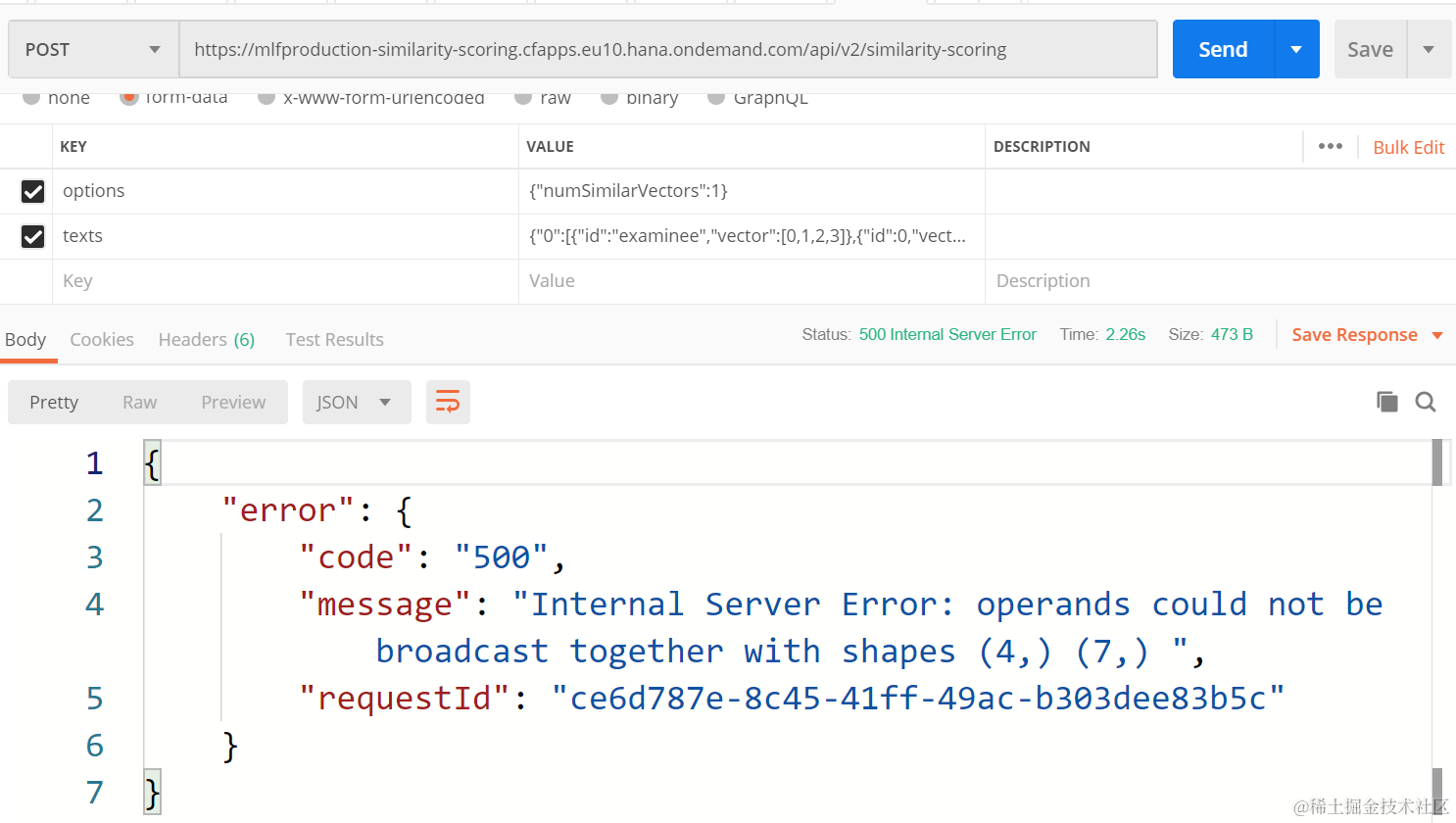Expand the Send button dropdown arrow
The height and width of the screenshot is (823, 1456).
(x=1296, y=49)
